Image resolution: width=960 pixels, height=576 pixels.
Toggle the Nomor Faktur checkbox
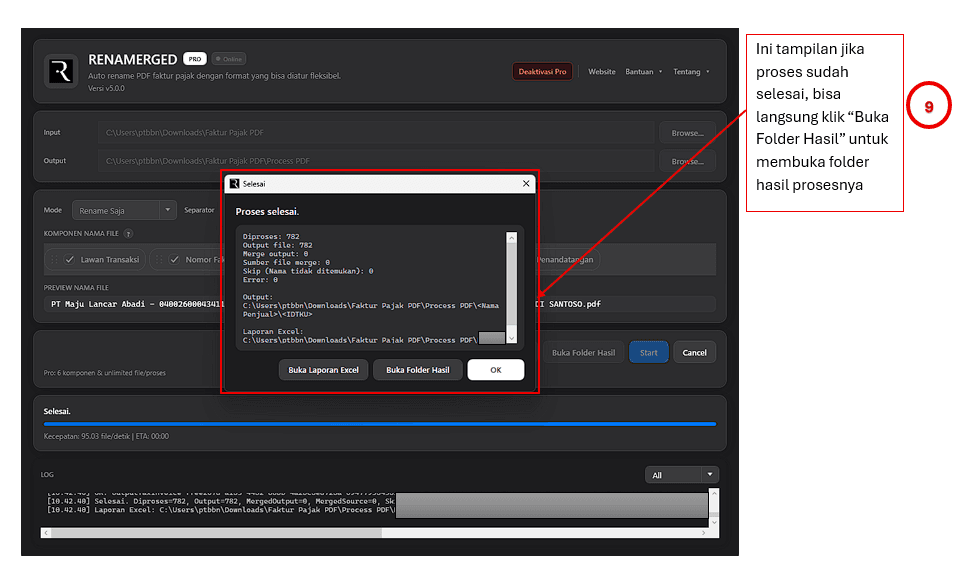point(174,260)
